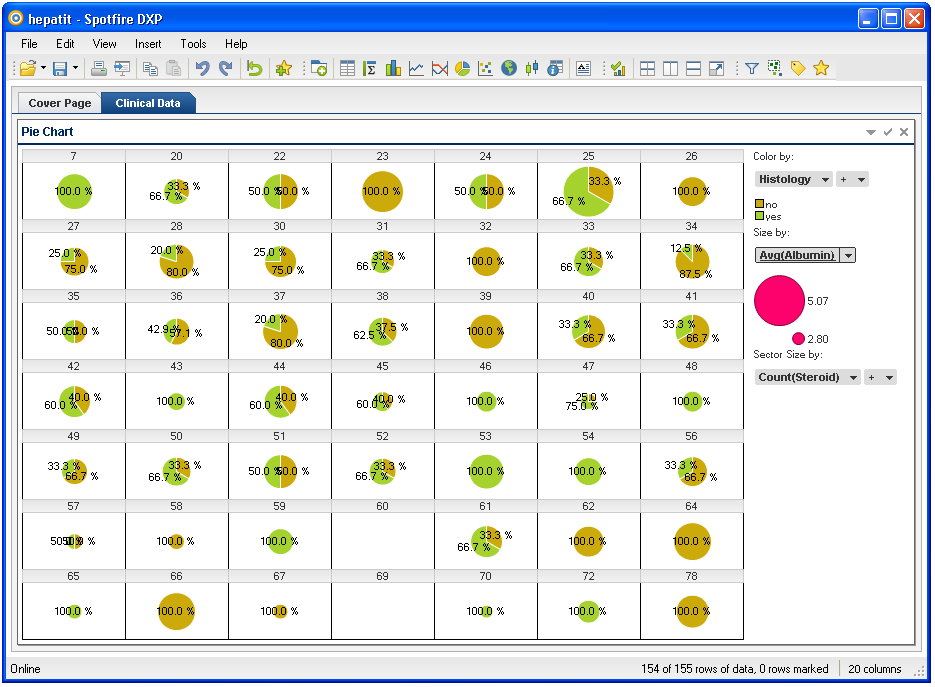The image size is (935, 687).
Task: Click the line chart toolbar icon
Action: point(416,68)
